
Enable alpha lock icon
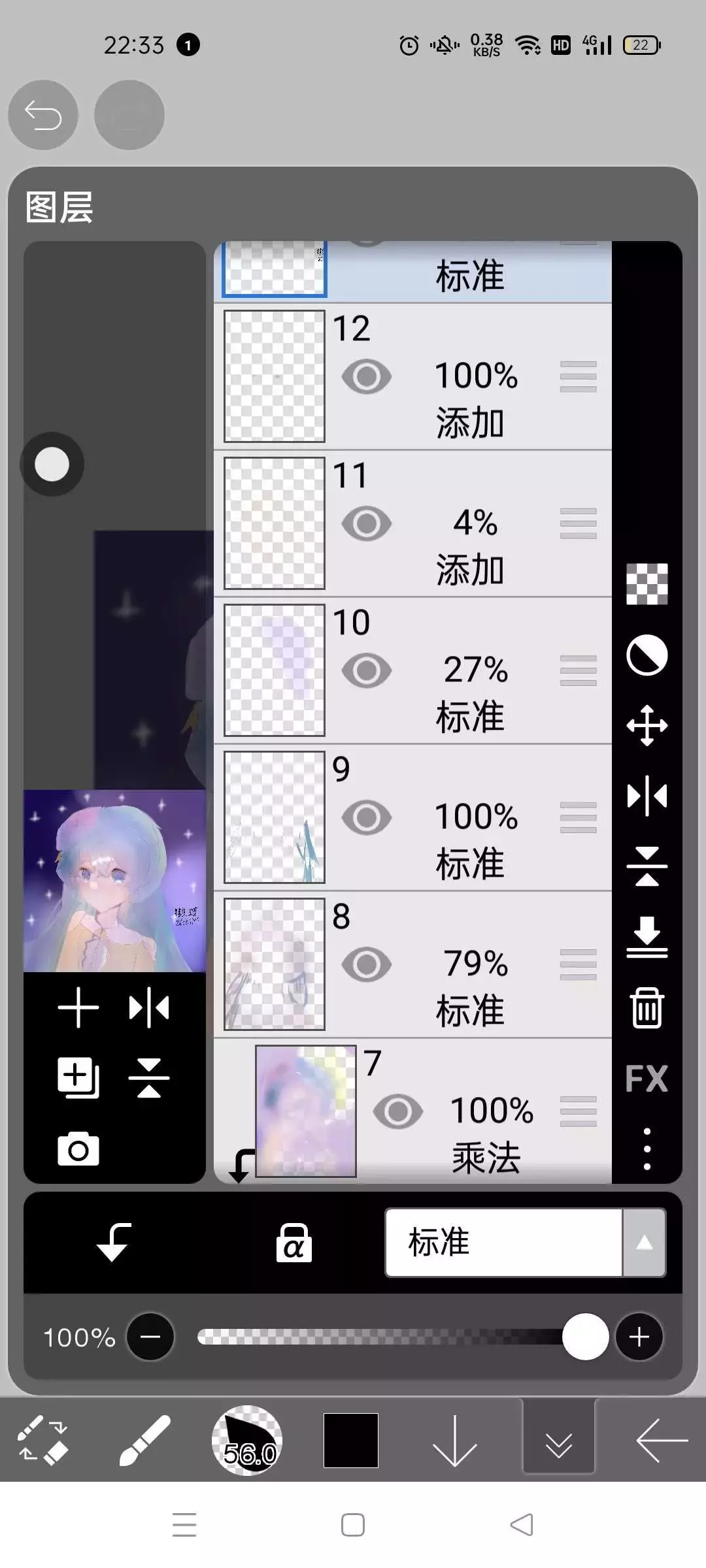click(294, 1242)
